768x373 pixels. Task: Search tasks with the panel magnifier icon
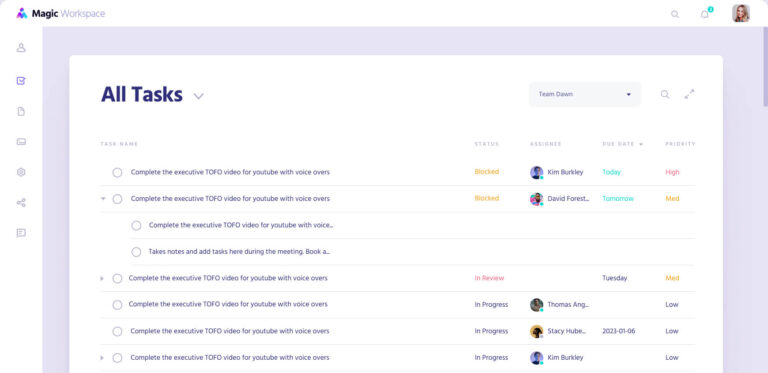pyautogui.click(x=665, y=94)
